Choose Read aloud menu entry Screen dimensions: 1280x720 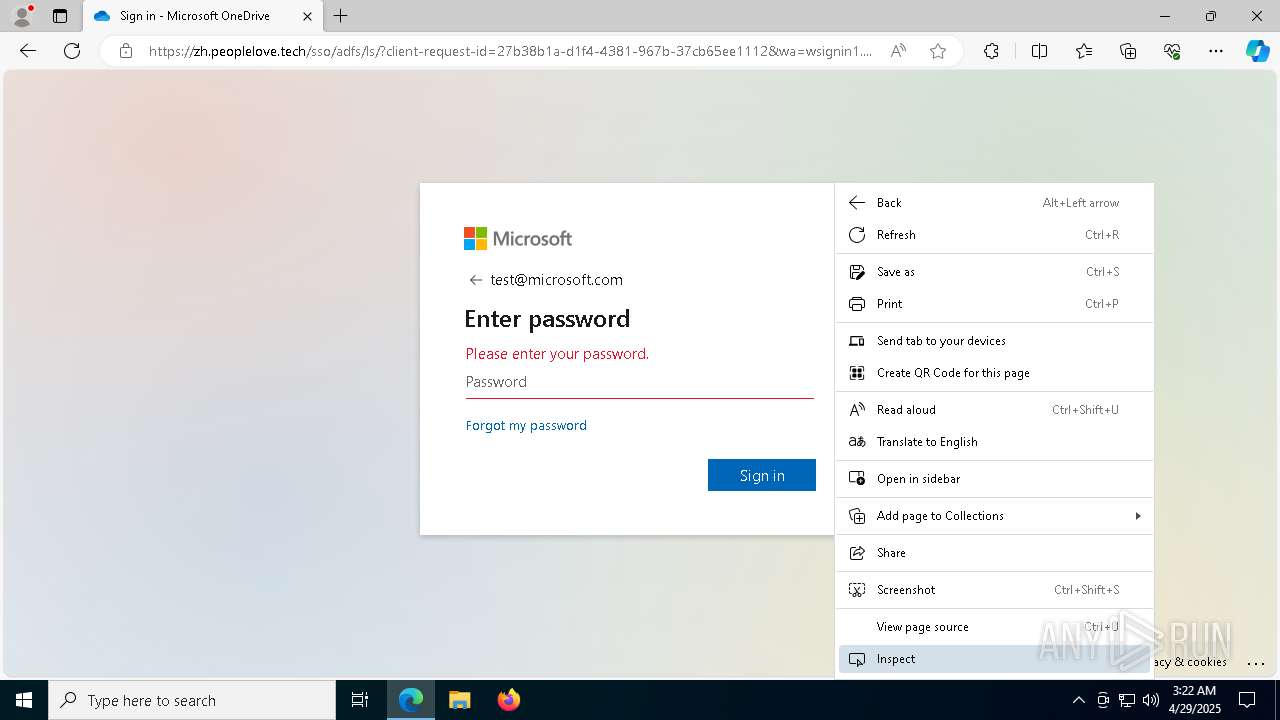[994, 409]
